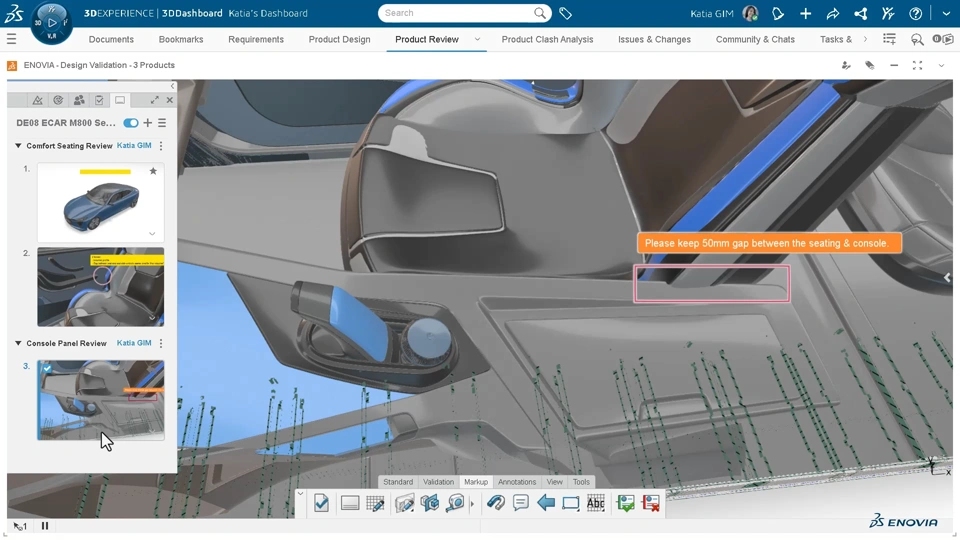Collapse the side panel with the left chevron
960x540 pixels.
pos(172,86)
